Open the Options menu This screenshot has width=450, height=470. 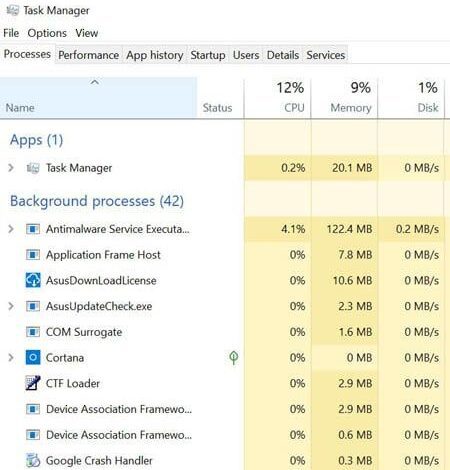(x=47, y=33)
